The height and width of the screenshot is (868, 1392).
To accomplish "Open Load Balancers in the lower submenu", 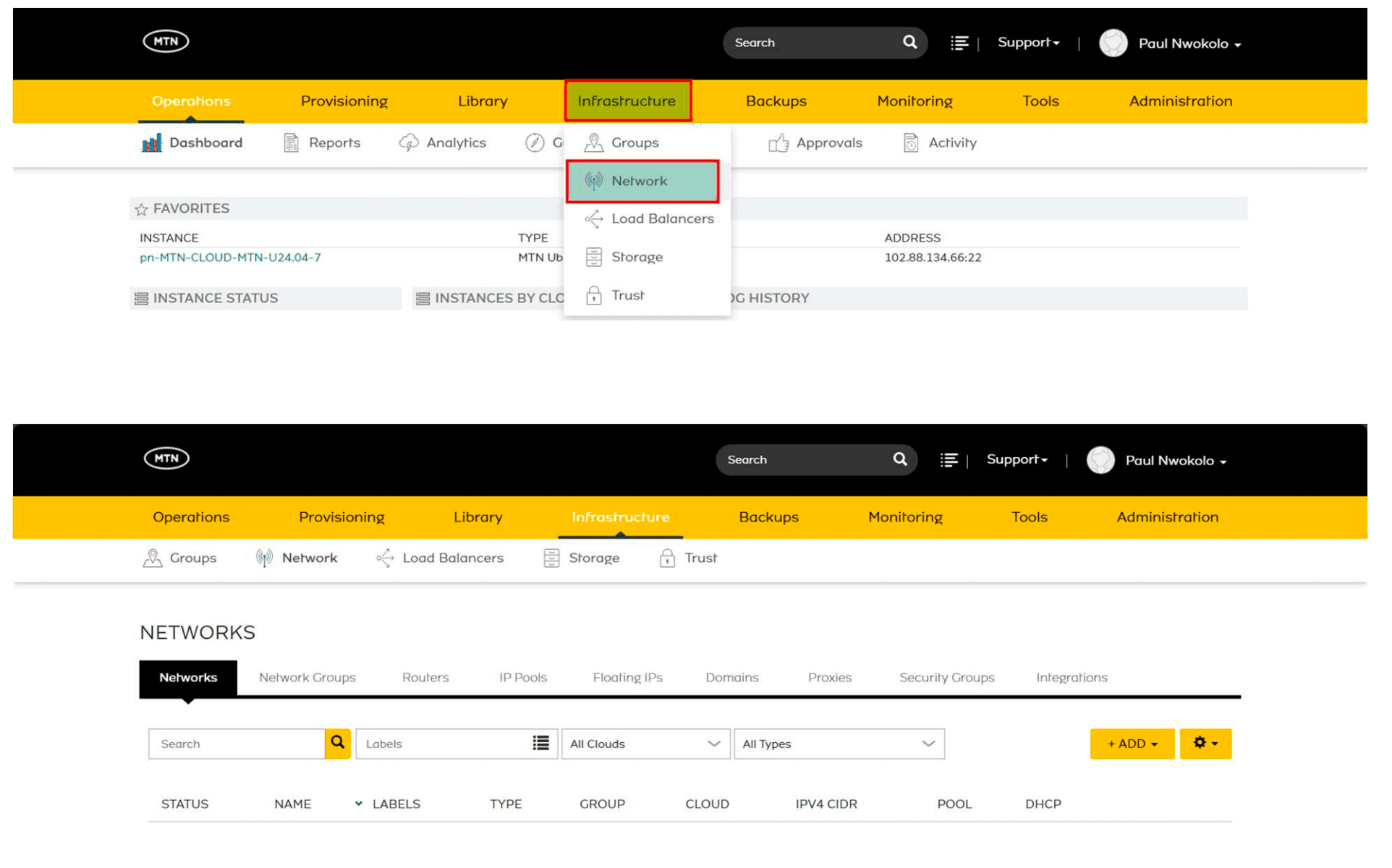I will click(x=440, y=558).
